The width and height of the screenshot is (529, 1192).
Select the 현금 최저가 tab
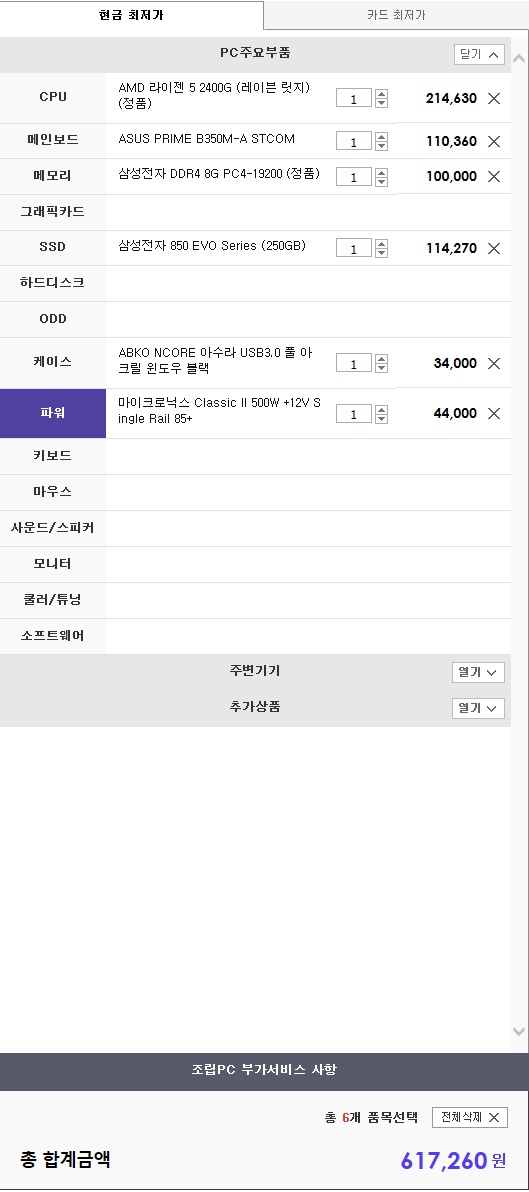[131, 15]
